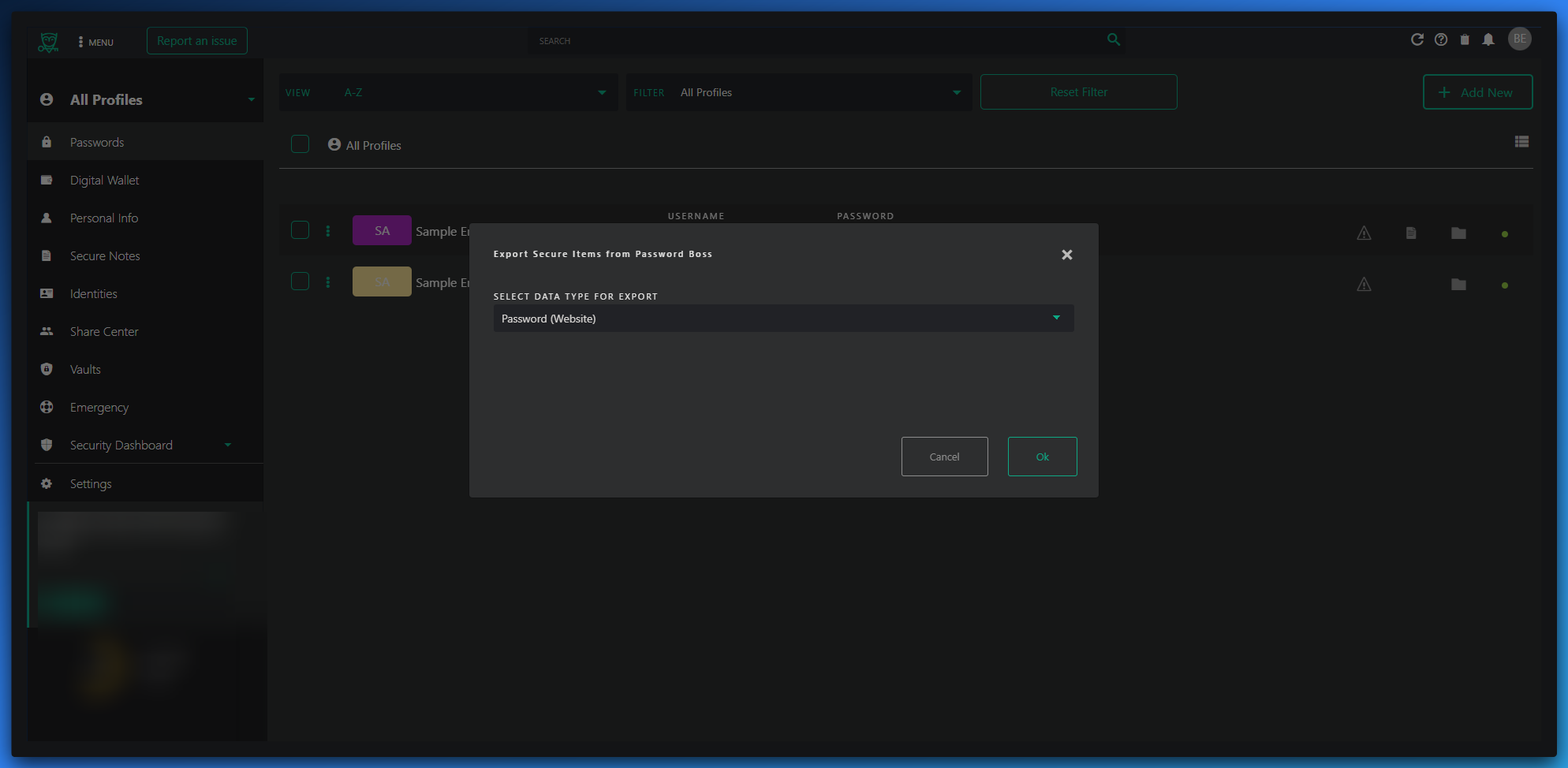Tick the All Profiles select-all checkbox
The width and height of the screenshot is (1568, 768).
point(300,144)
